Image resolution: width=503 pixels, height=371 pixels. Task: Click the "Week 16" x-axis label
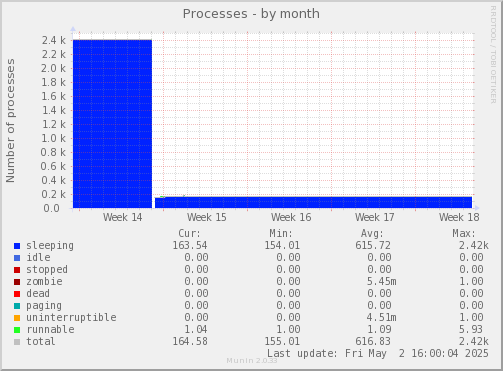291,217
